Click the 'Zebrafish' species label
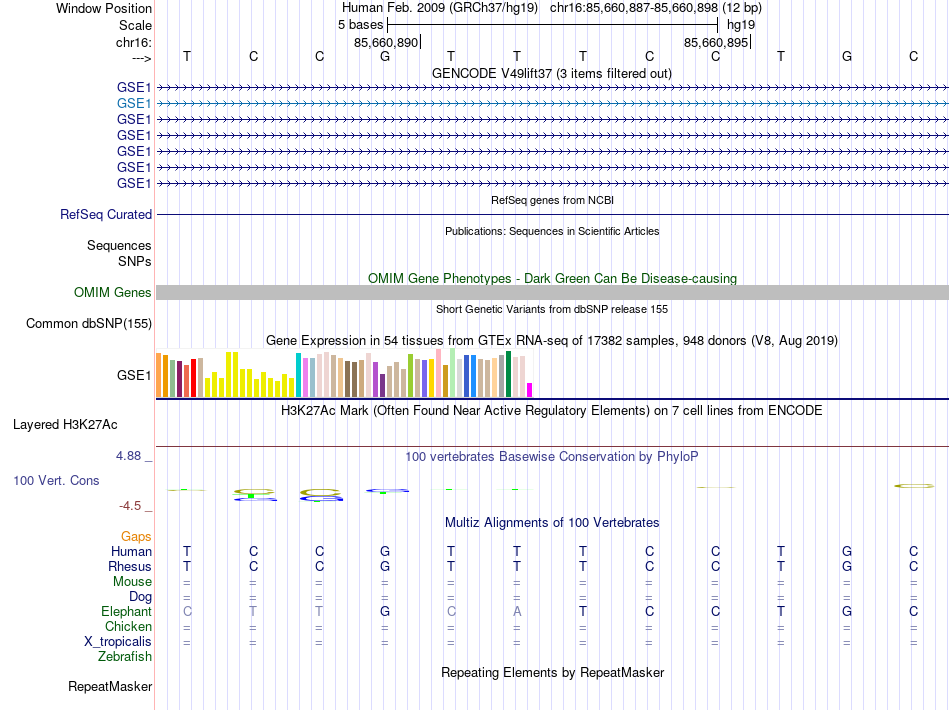 point(125,657)
